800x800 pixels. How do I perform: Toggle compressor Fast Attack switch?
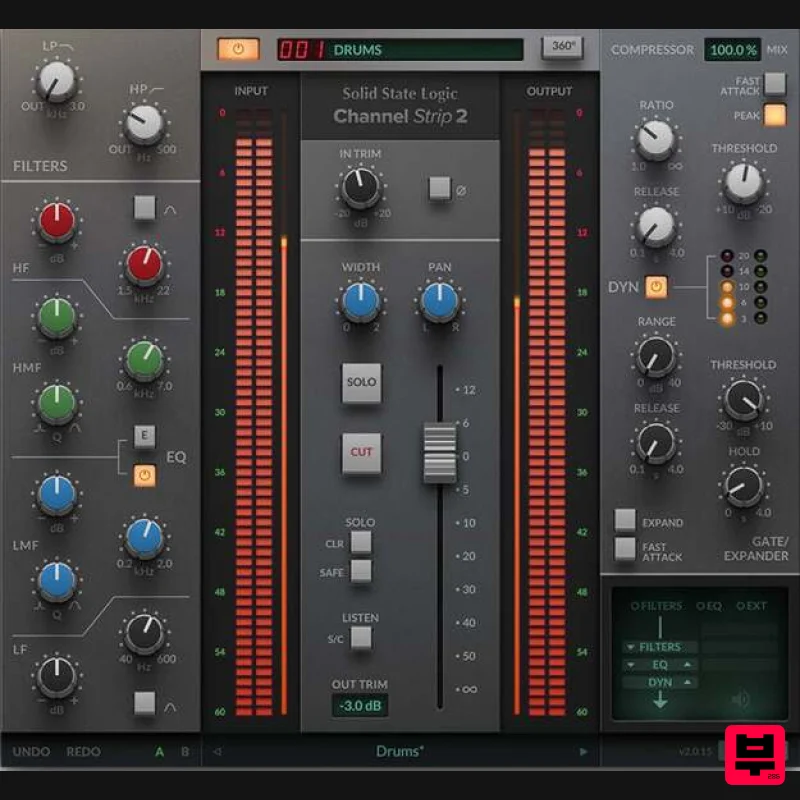tap(775, 84)
